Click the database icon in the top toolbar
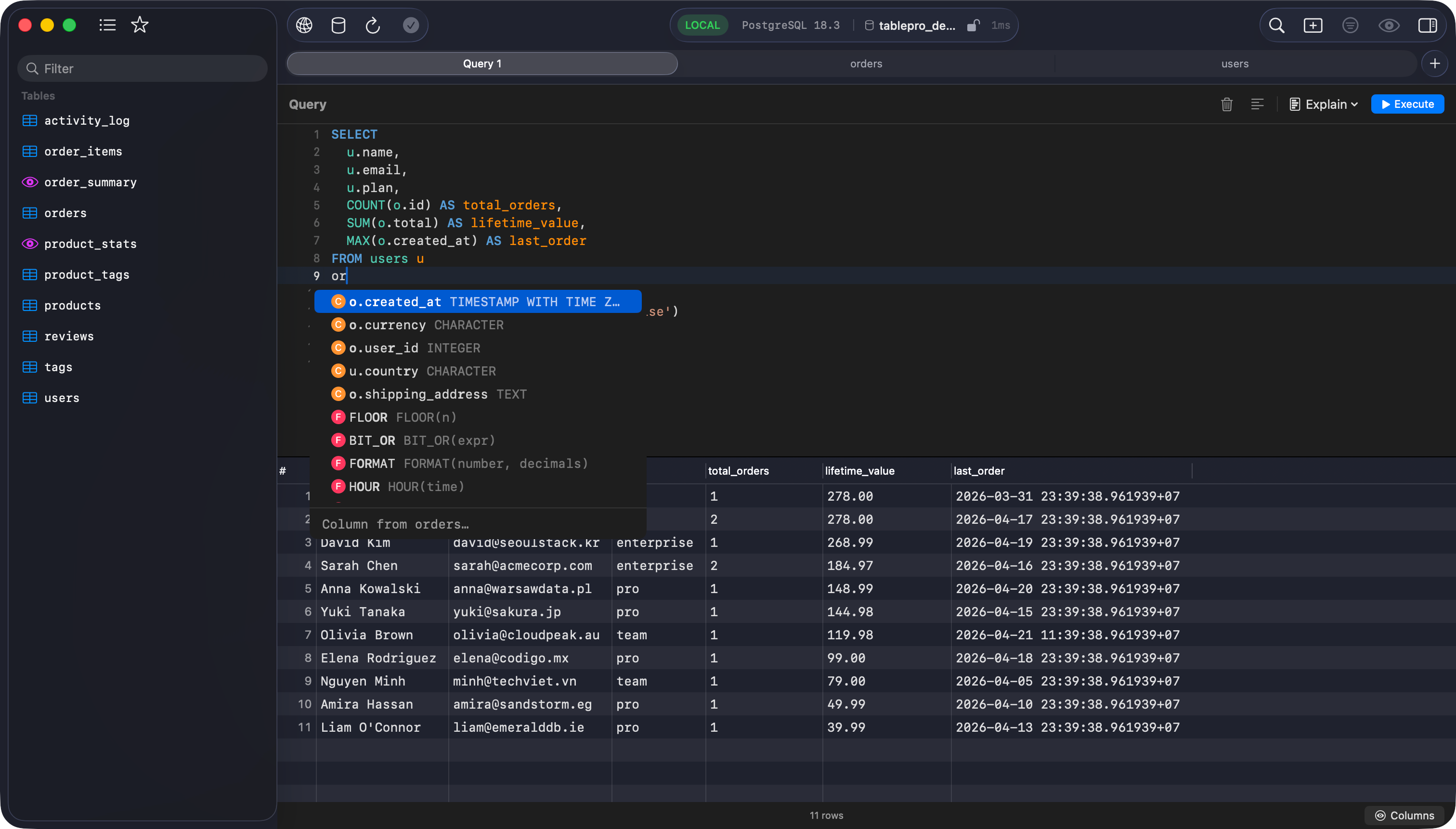1456x829 pixels. 338,25
